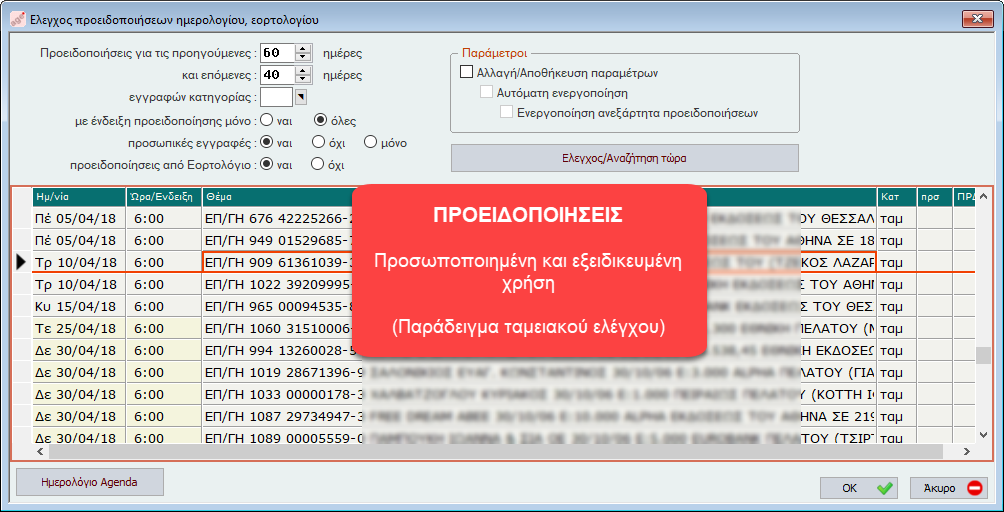
Task: Decrease the next days spinner below 40
Action: pos(304,79)
